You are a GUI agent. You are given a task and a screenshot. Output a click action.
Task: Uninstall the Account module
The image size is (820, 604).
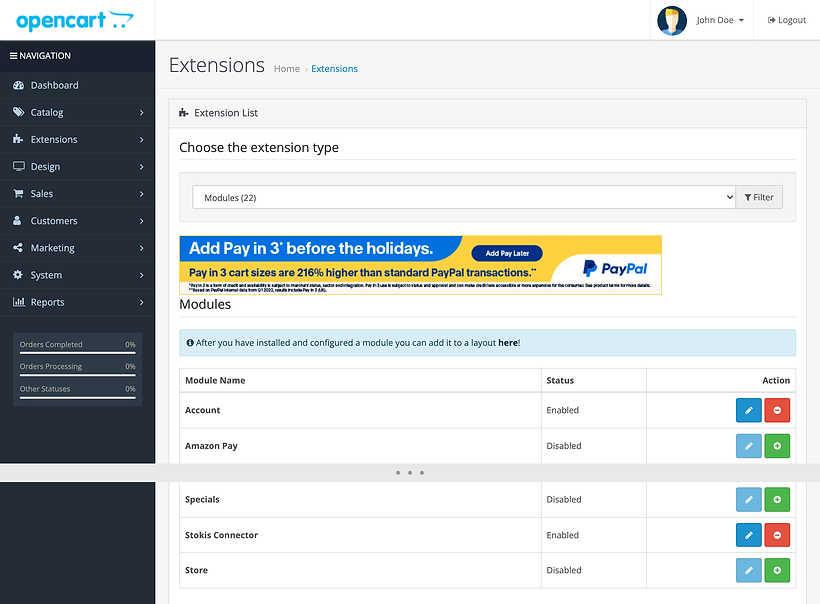(x=777, y=410)
